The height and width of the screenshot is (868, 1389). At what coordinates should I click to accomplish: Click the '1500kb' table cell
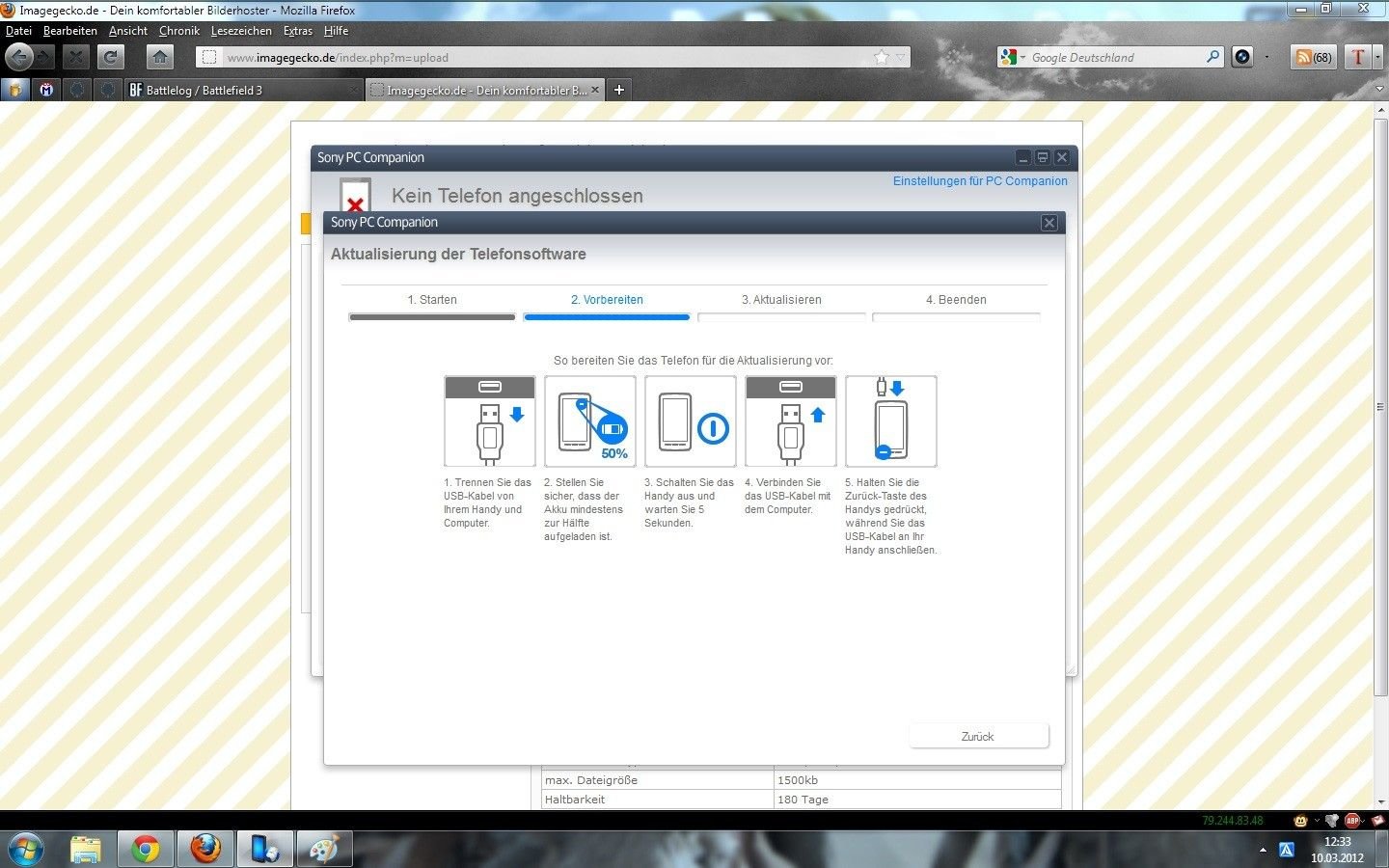(x=917, y=780)
